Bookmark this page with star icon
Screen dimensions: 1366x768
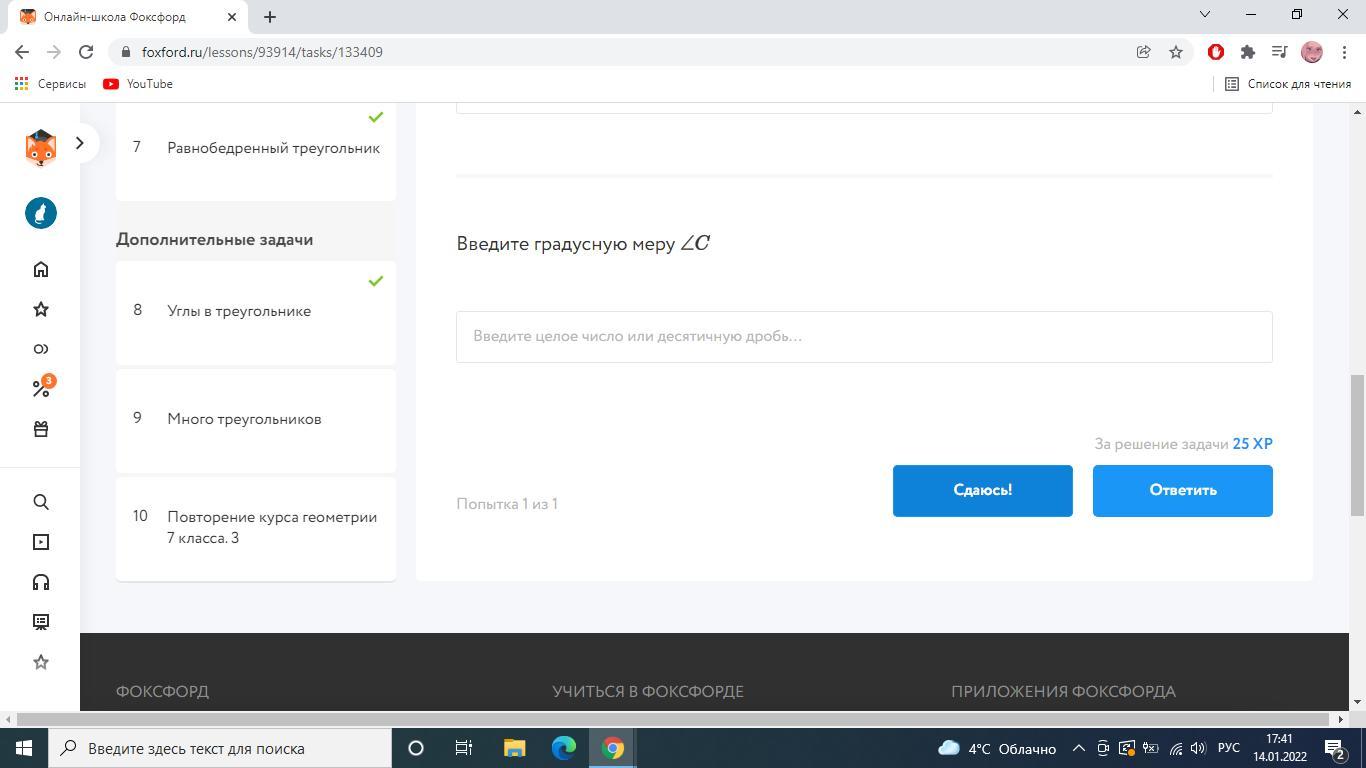coord(1176,52)
